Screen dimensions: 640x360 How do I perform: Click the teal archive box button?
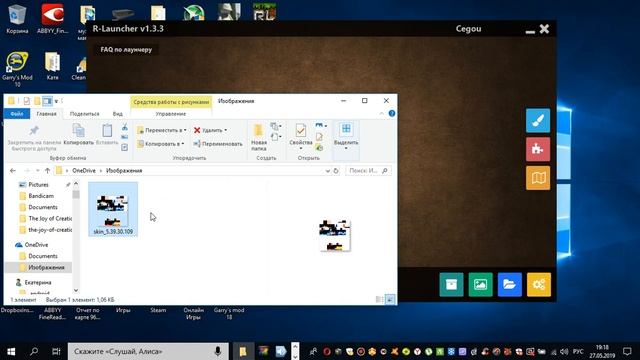451,284
